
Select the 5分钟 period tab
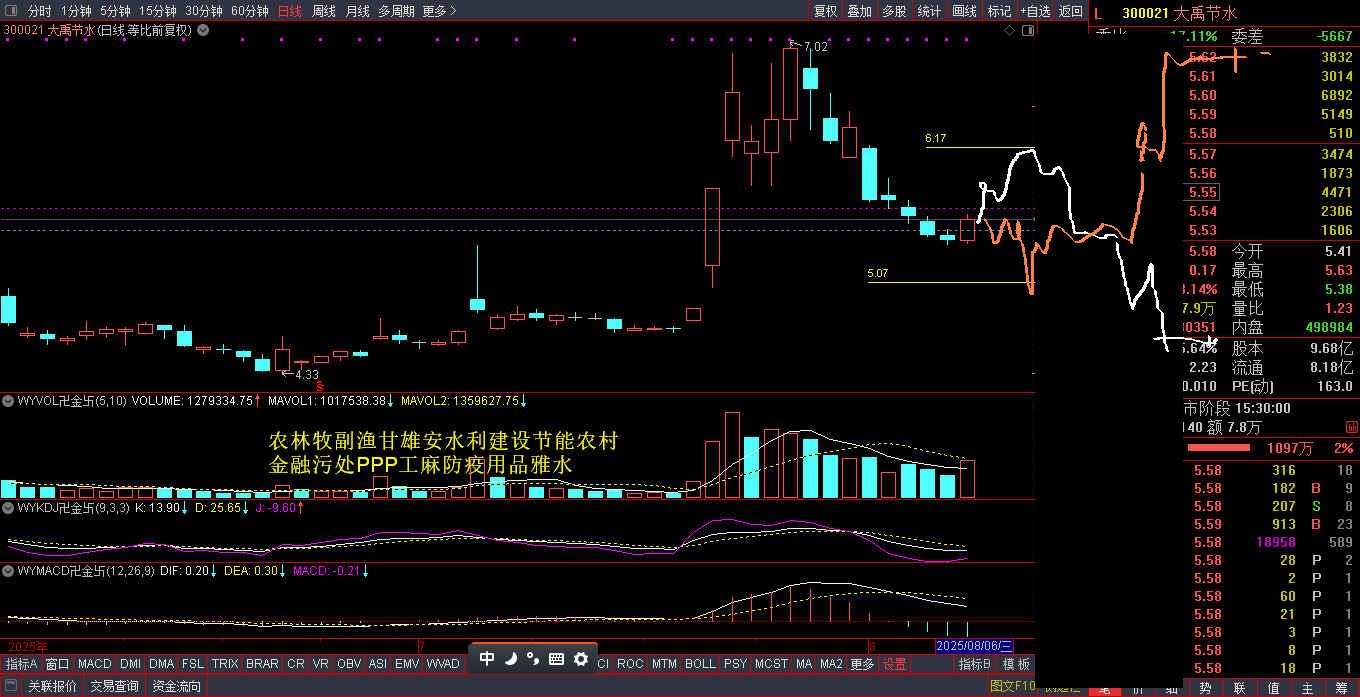pos(114,11)
